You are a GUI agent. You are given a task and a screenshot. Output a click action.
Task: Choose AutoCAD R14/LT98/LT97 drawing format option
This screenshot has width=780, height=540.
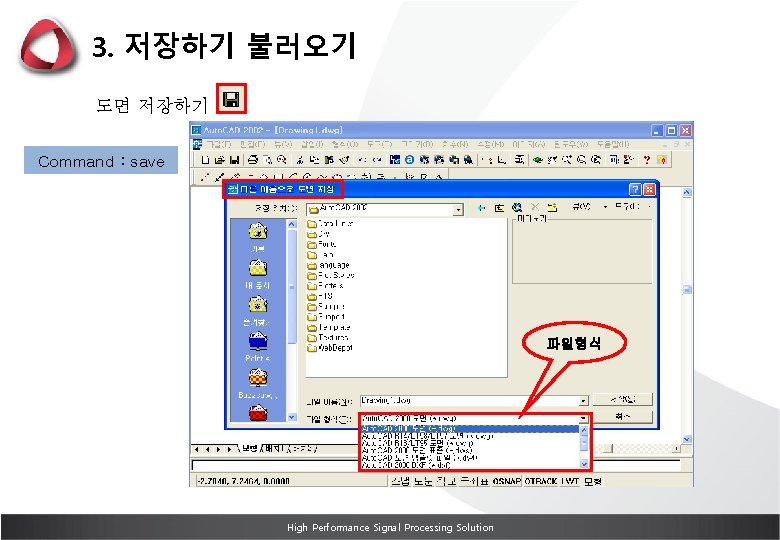(470, 436)
